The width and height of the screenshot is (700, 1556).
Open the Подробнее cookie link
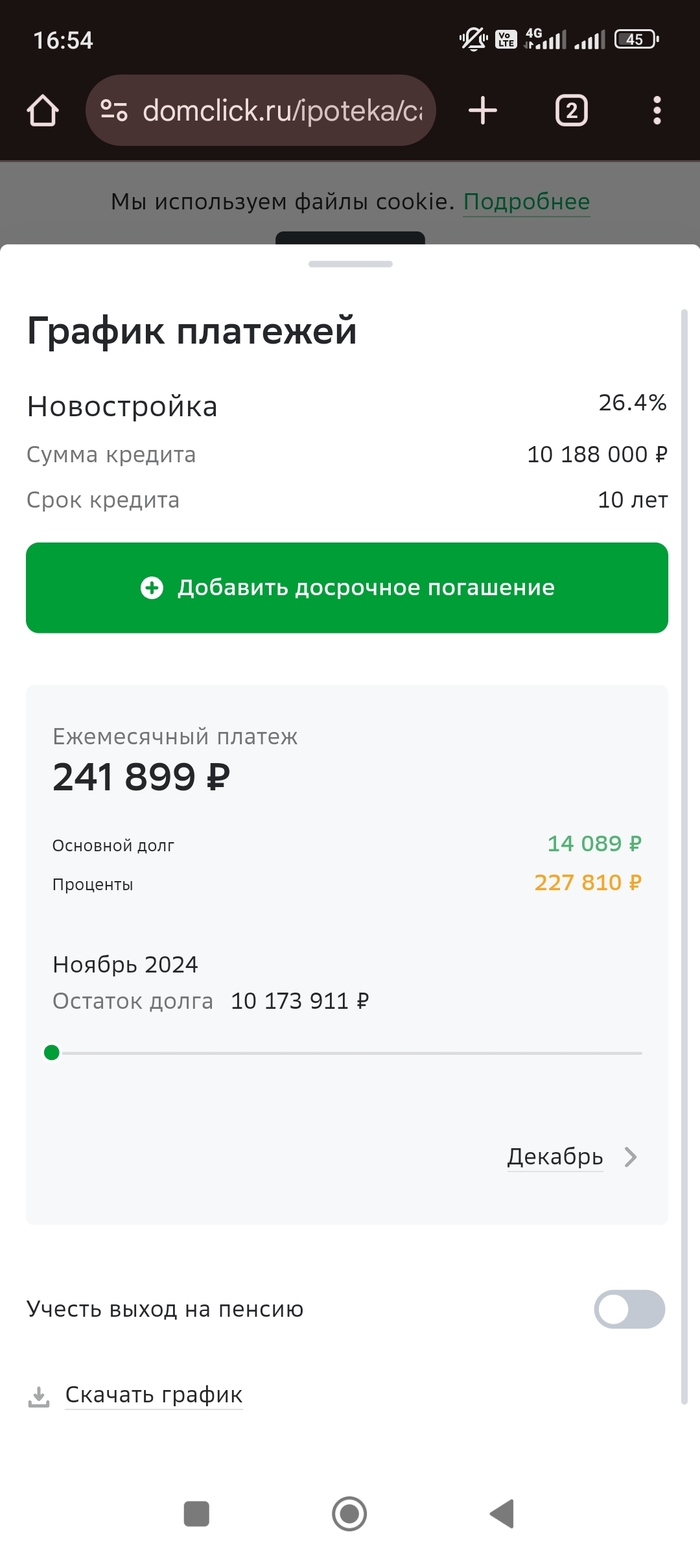point(526,202)
